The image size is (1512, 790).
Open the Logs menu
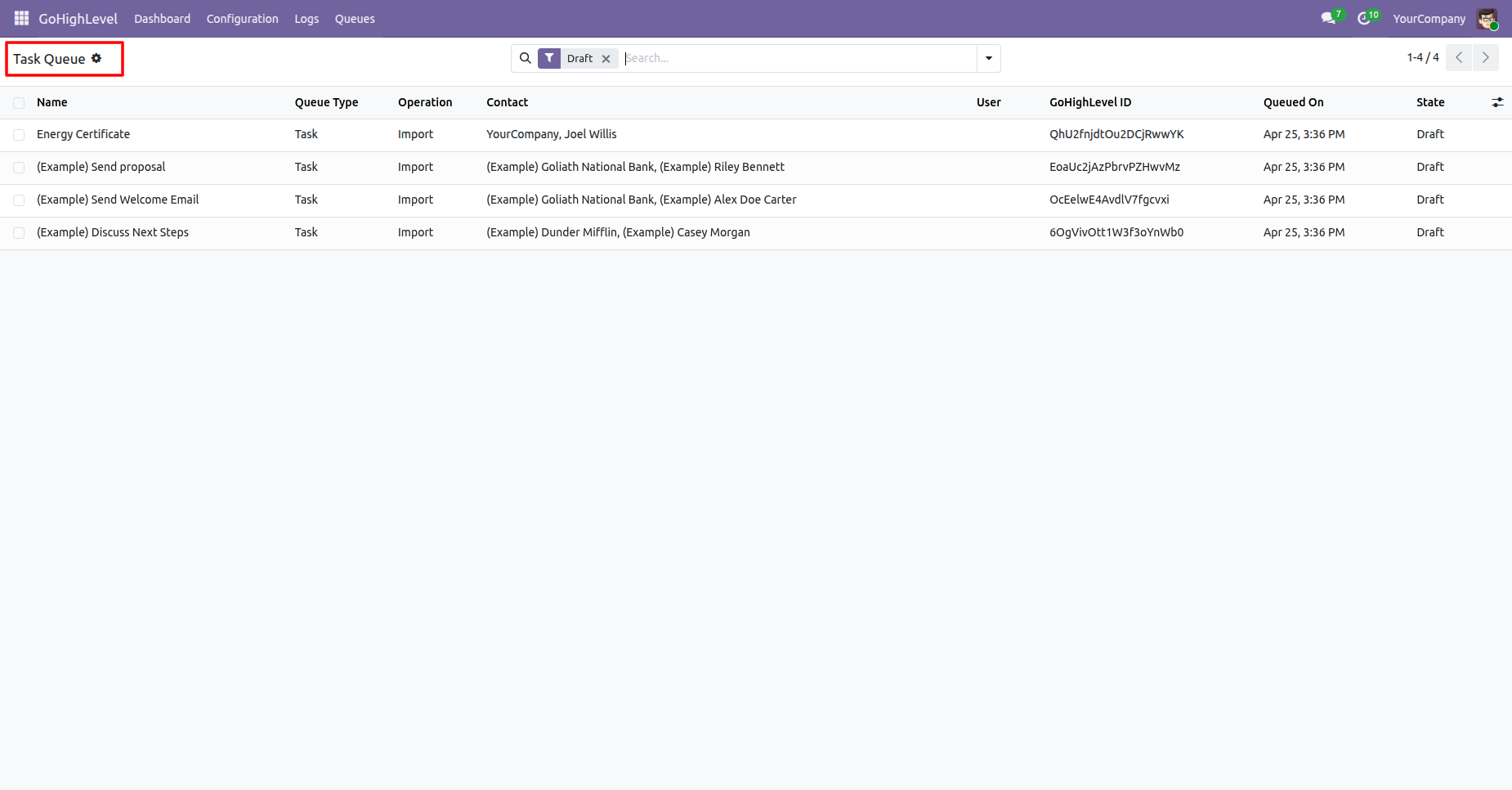[306, 19]
